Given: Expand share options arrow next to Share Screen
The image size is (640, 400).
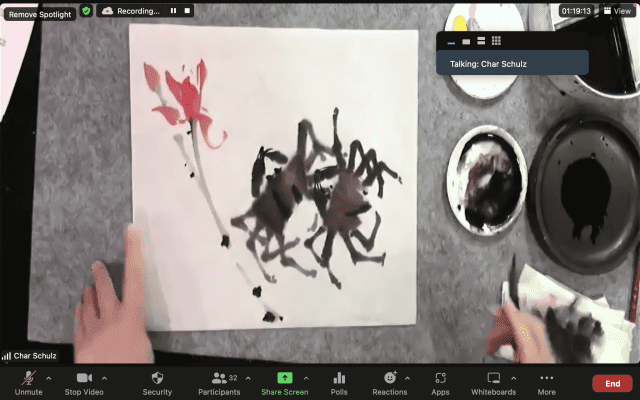Looking at the screenshot, I should (x=306, y=378).
